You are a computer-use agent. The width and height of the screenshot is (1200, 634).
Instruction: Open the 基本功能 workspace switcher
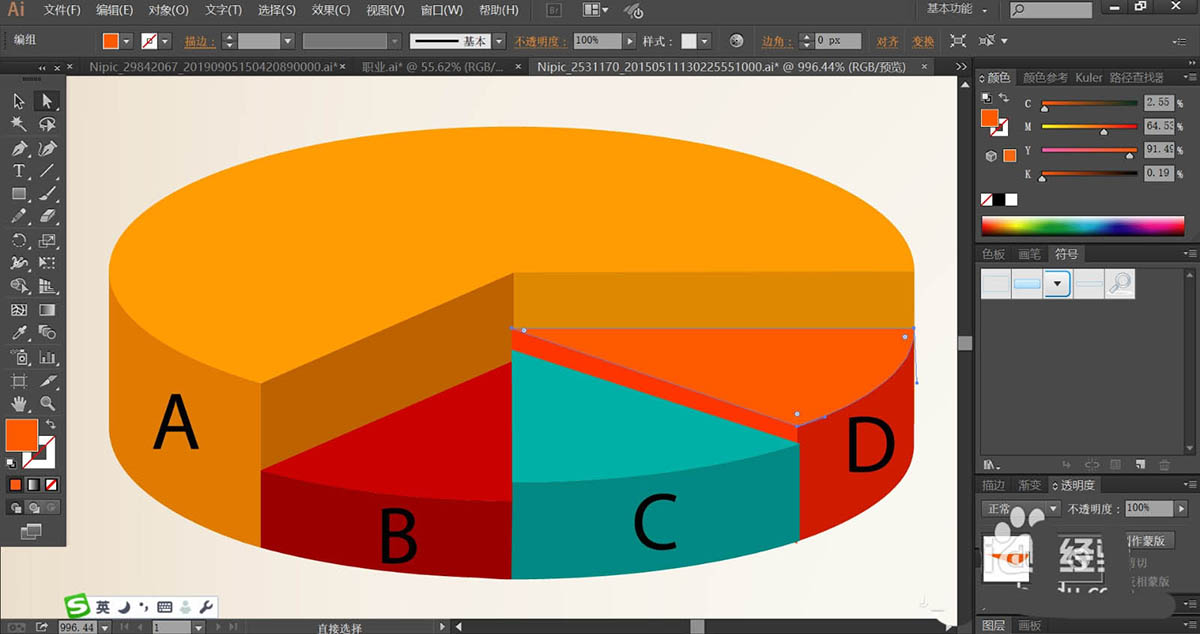point(958,9)
